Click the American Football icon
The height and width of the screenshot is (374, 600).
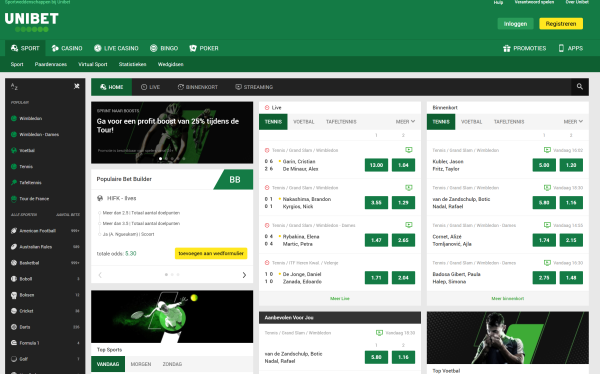(x=14, y=231)
